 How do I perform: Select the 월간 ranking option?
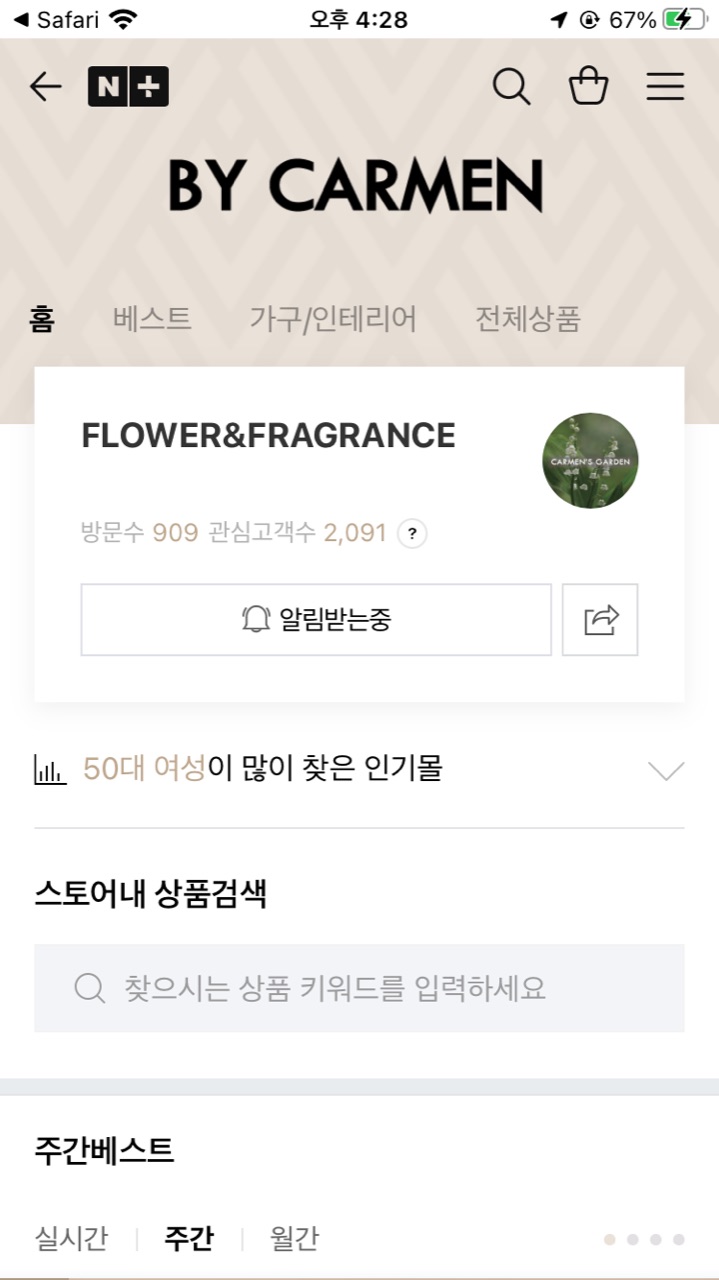294,1239
